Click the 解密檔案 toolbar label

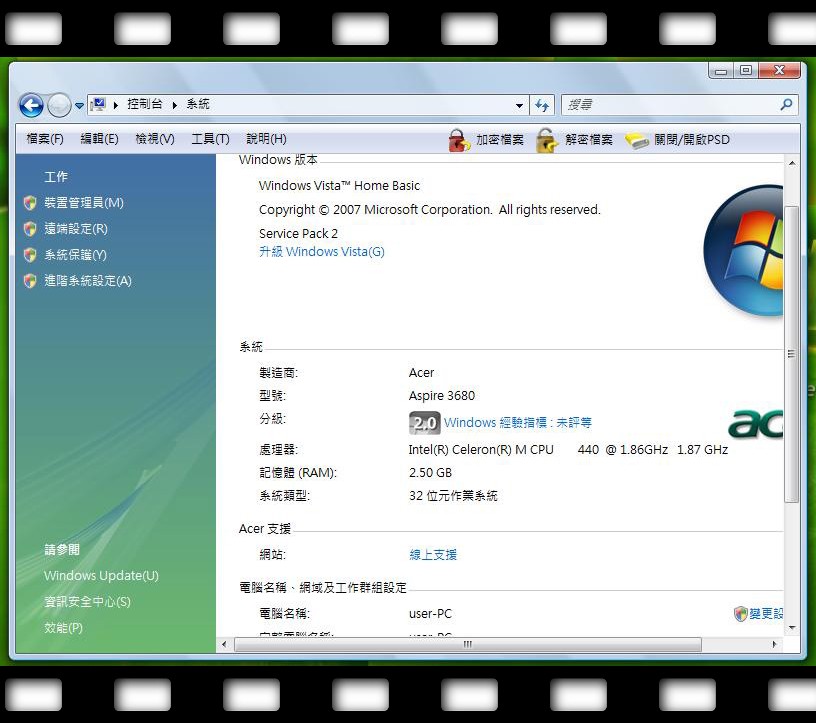(589, 139)
